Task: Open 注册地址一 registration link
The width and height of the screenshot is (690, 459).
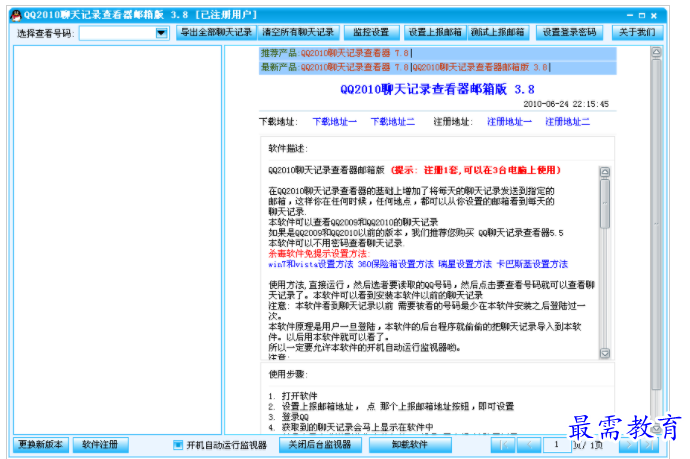Action: tap(509, 121)
